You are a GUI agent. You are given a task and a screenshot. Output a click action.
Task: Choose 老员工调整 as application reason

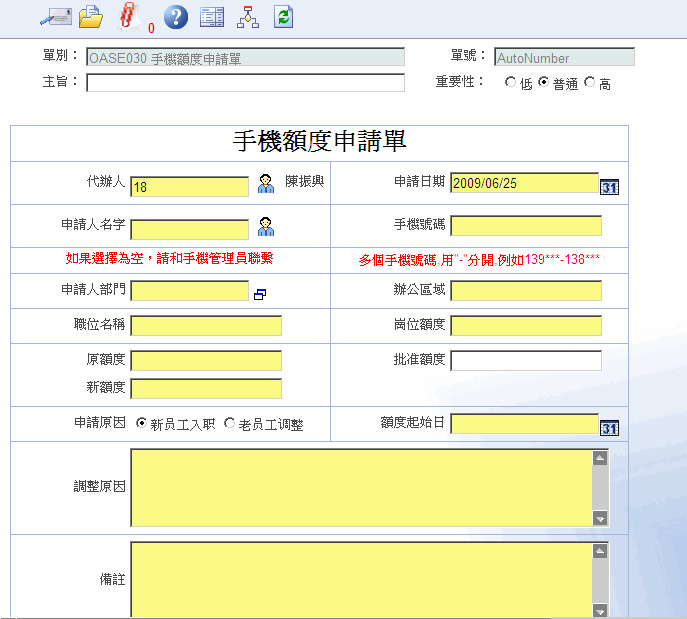[230, 423]
